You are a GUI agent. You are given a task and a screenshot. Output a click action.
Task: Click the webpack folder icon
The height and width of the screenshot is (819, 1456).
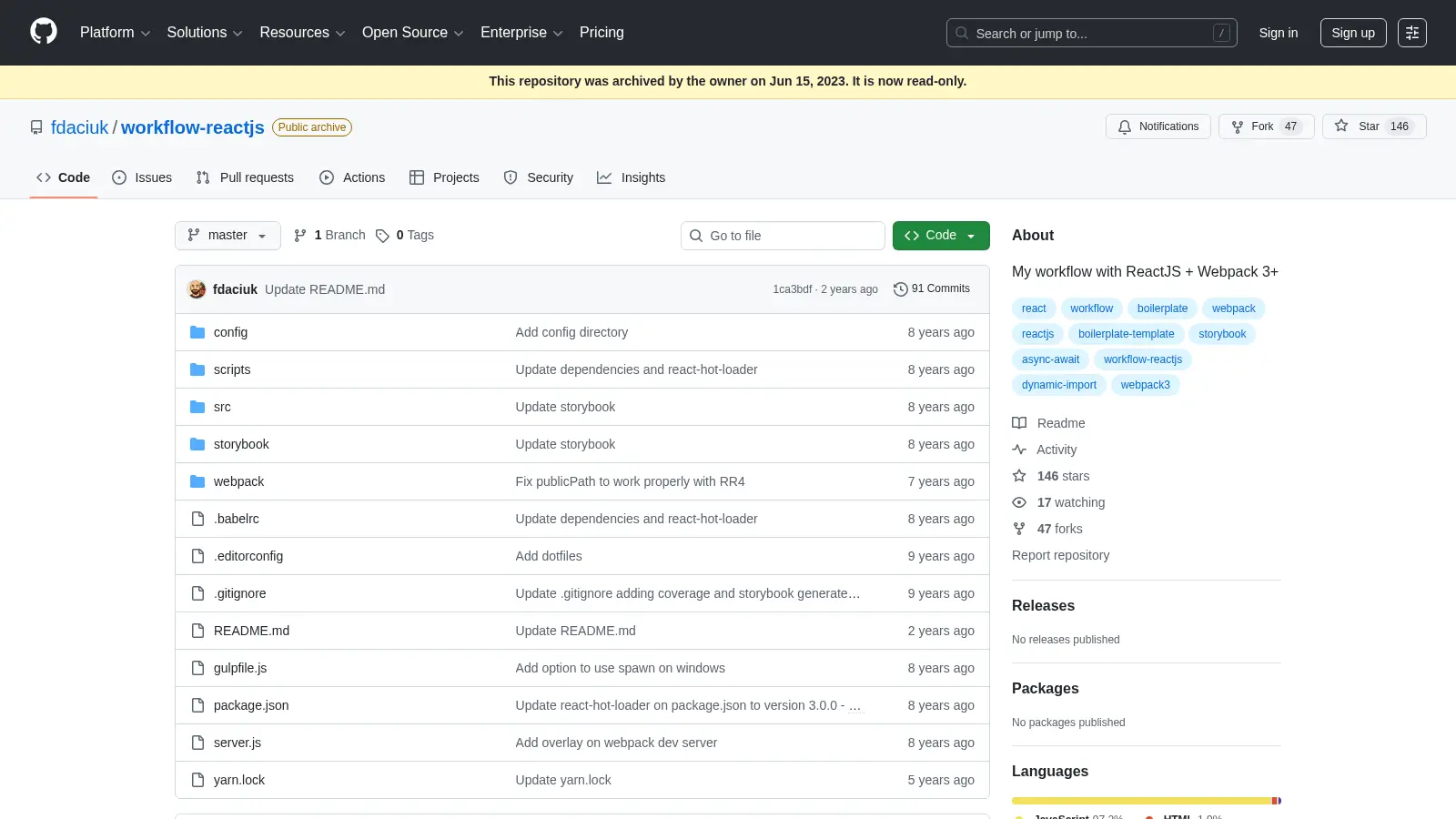pyautogui.click(x=197, y=481)
